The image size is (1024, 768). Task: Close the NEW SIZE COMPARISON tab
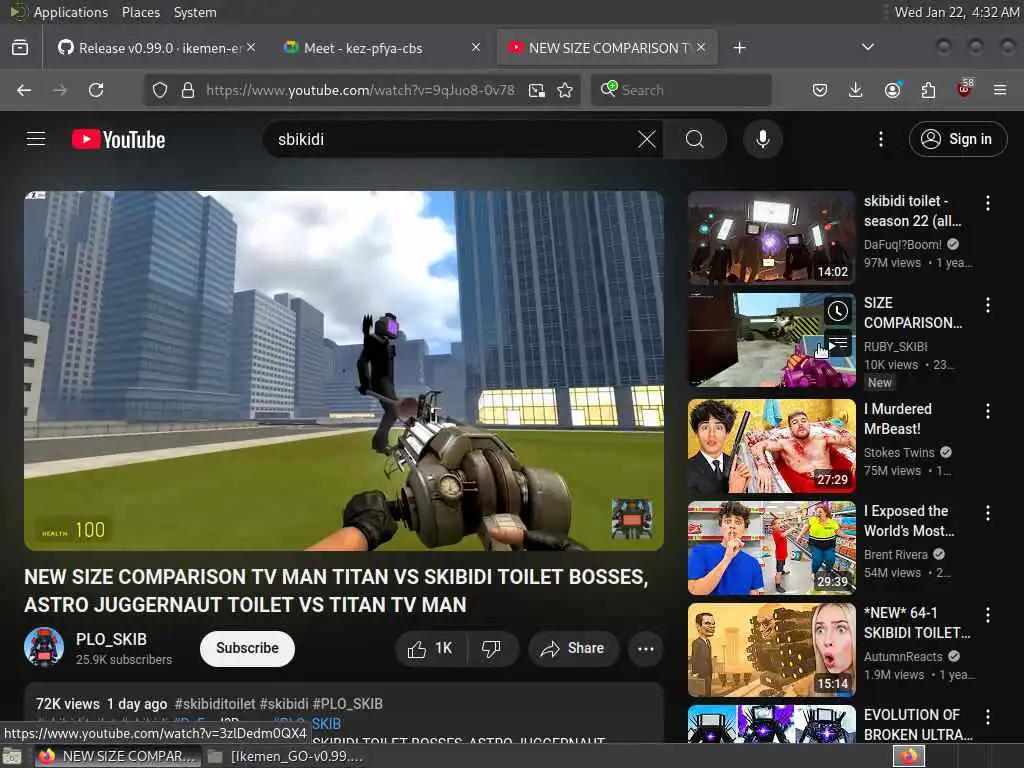pos(701,47)
